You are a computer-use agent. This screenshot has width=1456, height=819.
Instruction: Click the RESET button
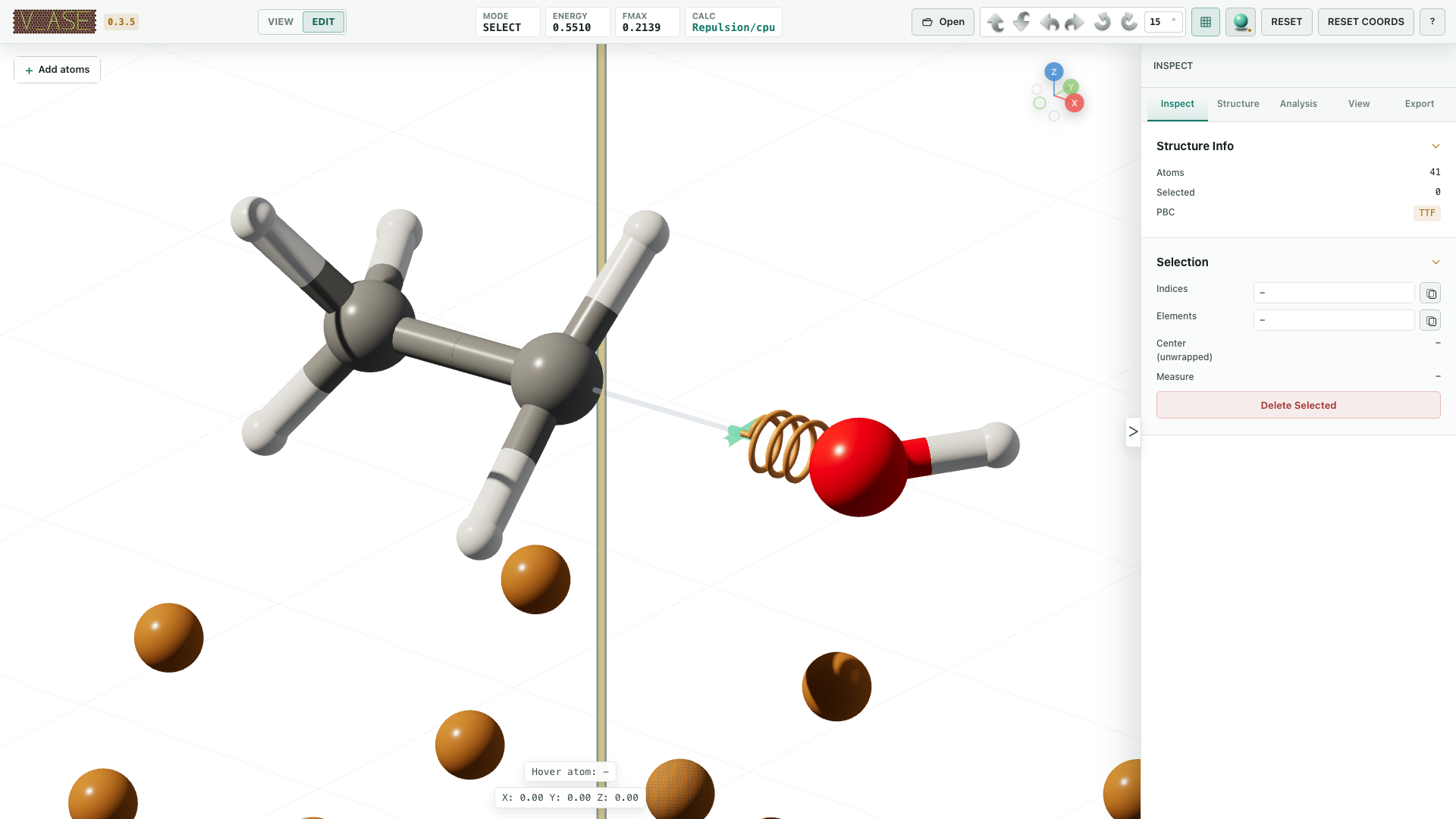point(1287,22)
